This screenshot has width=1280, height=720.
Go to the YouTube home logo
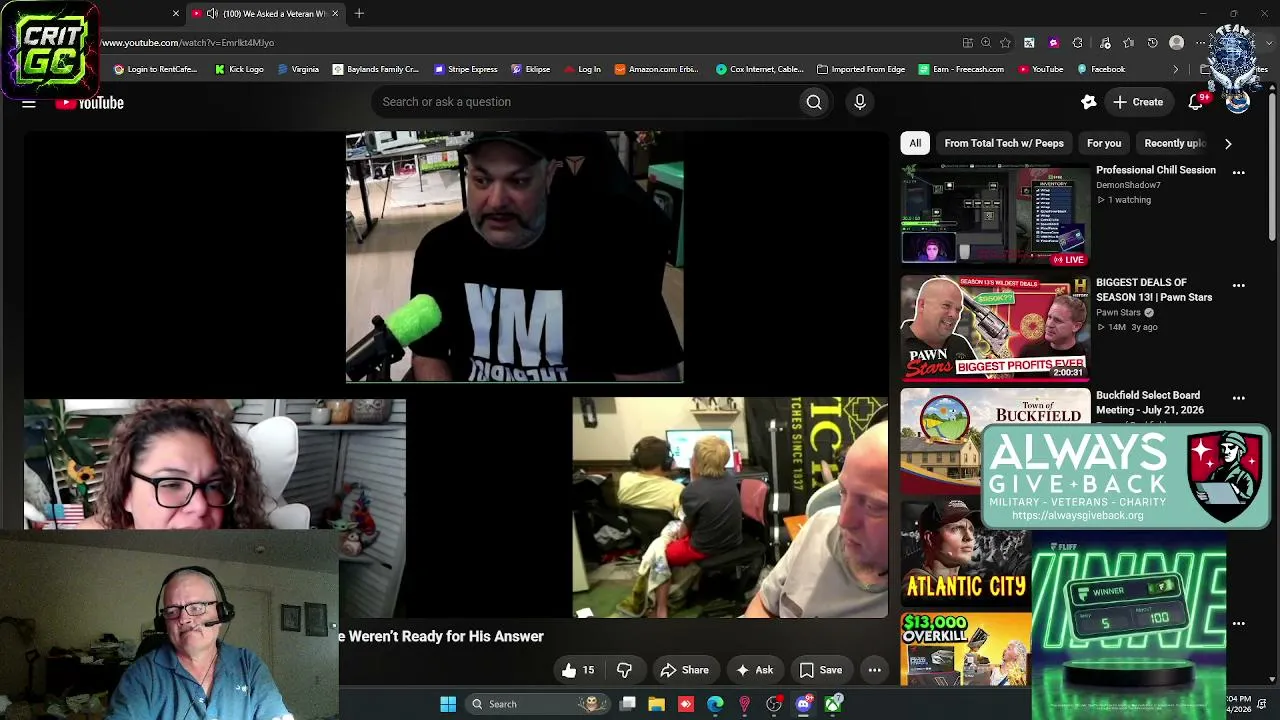point(90,102)
